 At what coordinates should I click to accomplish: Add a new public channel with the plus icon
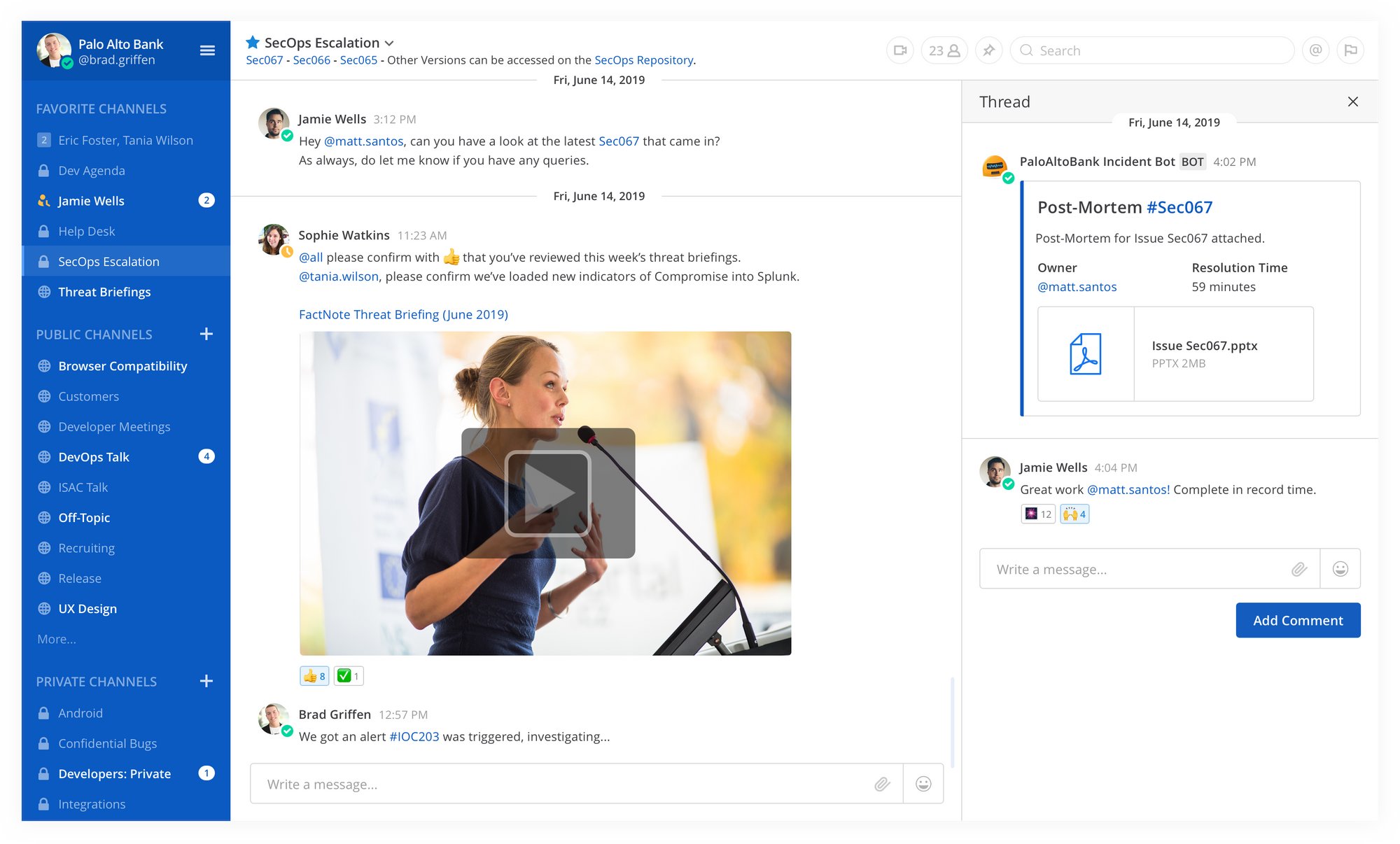[x=206, y=334]
